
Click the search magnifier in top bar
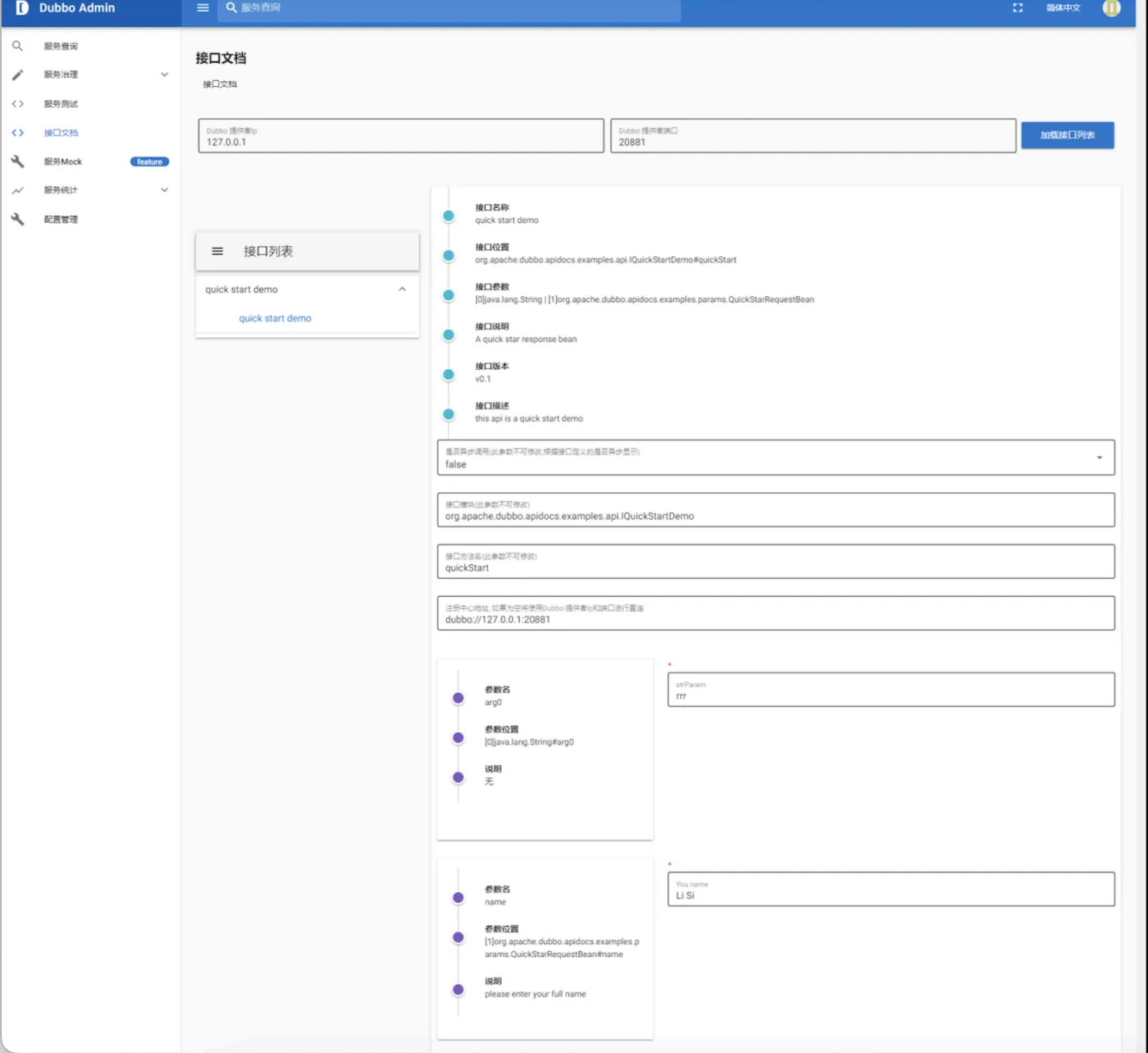click(x=231, y=7)
